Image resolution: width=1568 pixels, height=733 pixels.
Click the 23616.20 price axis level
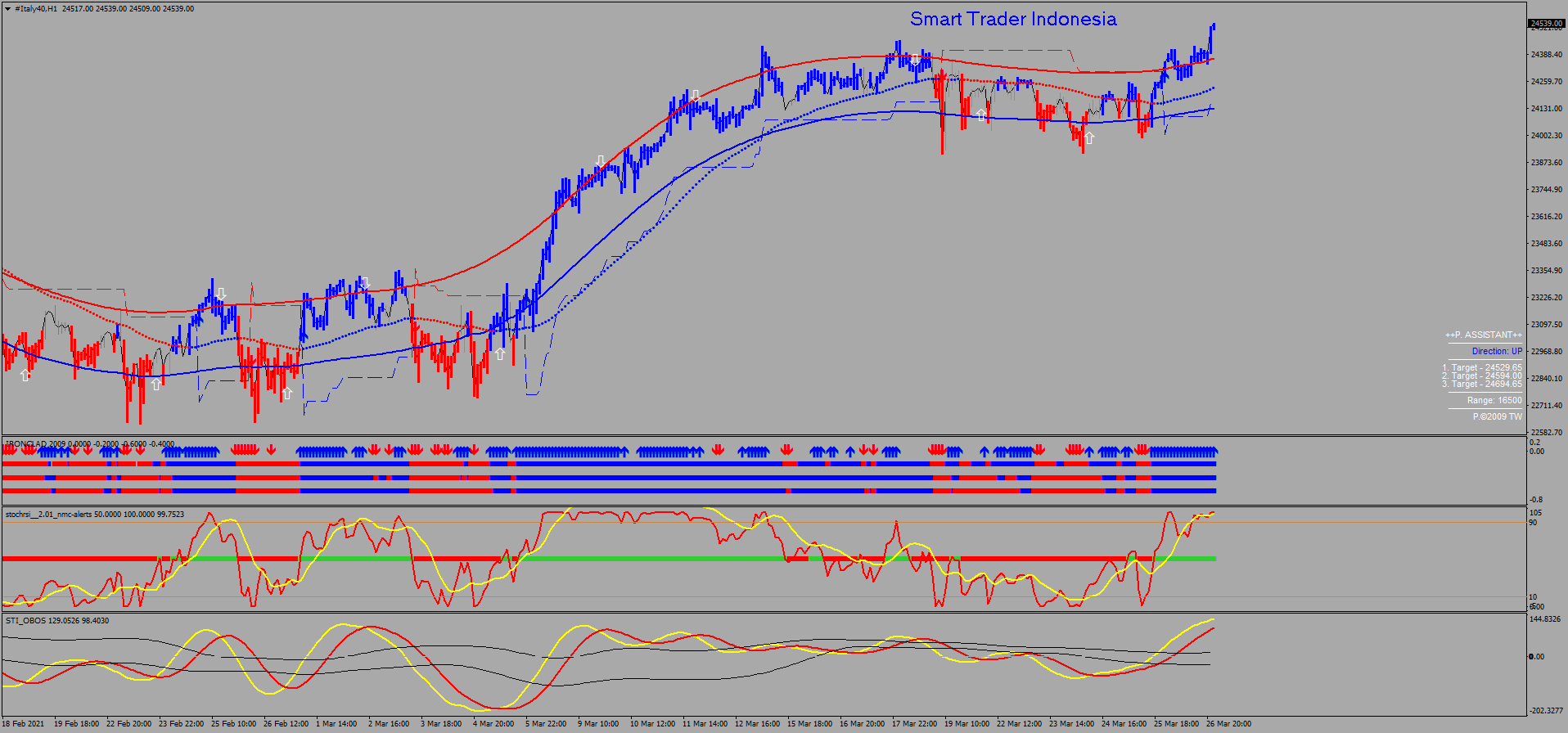click(x=1546, y=217)
